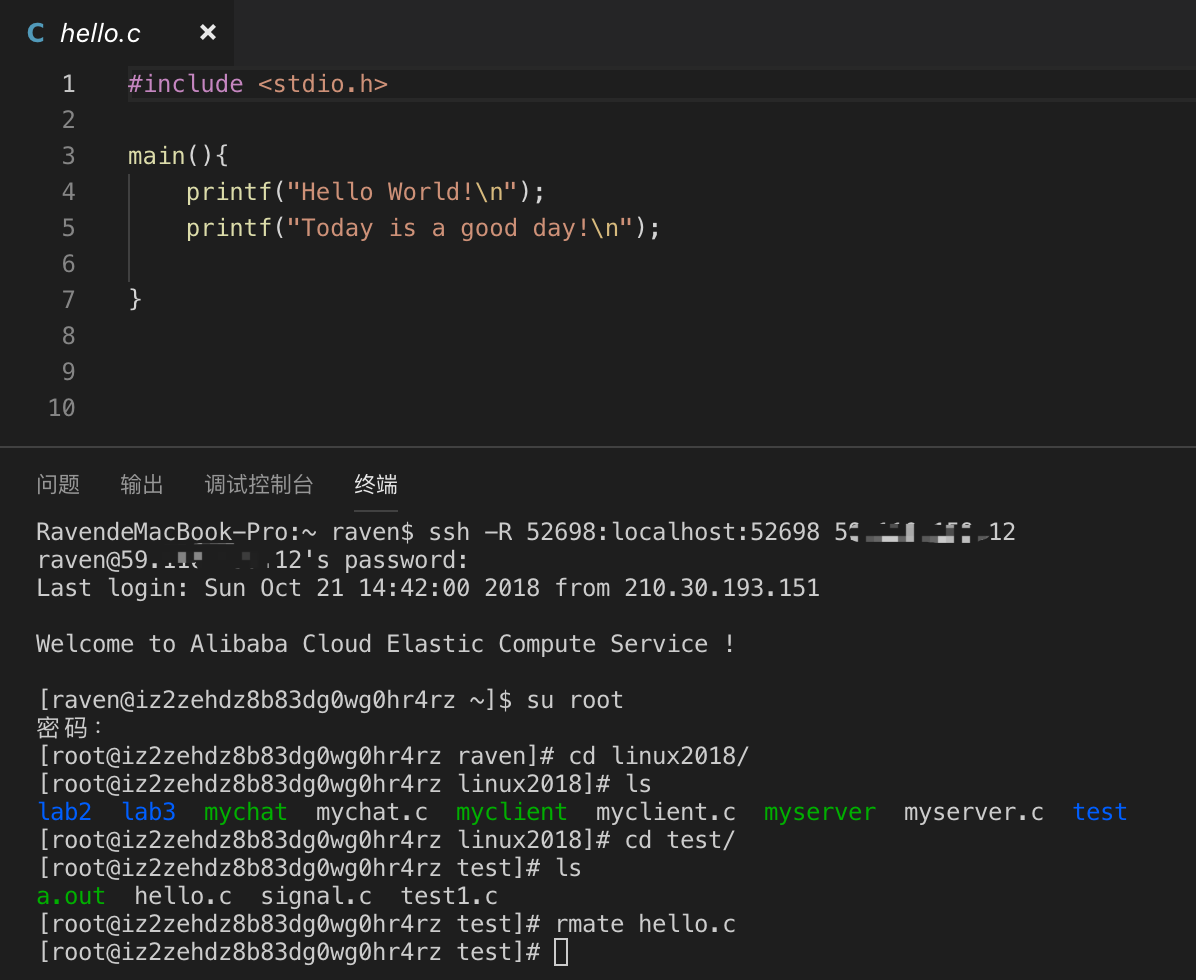The width and height of the screenshot is (1196, 980).
Task: Click the 密码 password prompt line
Action: pos(69,728)
